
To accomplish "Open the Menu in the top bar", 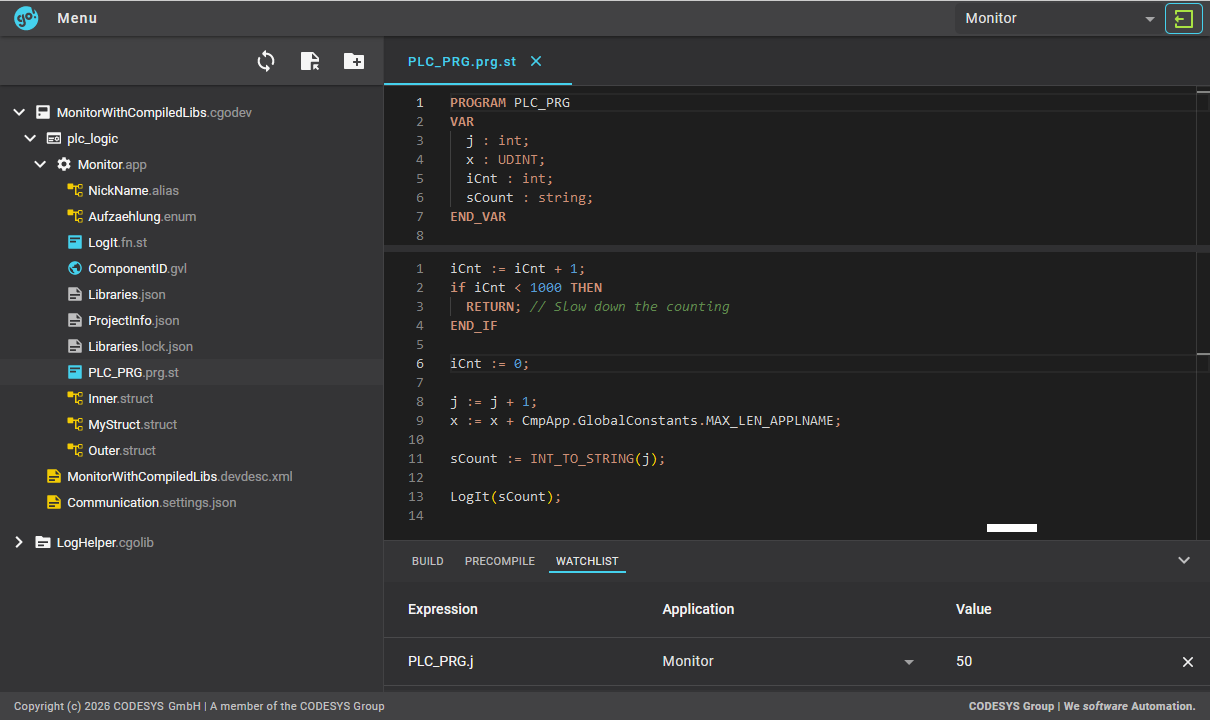I will pos(77,18).
